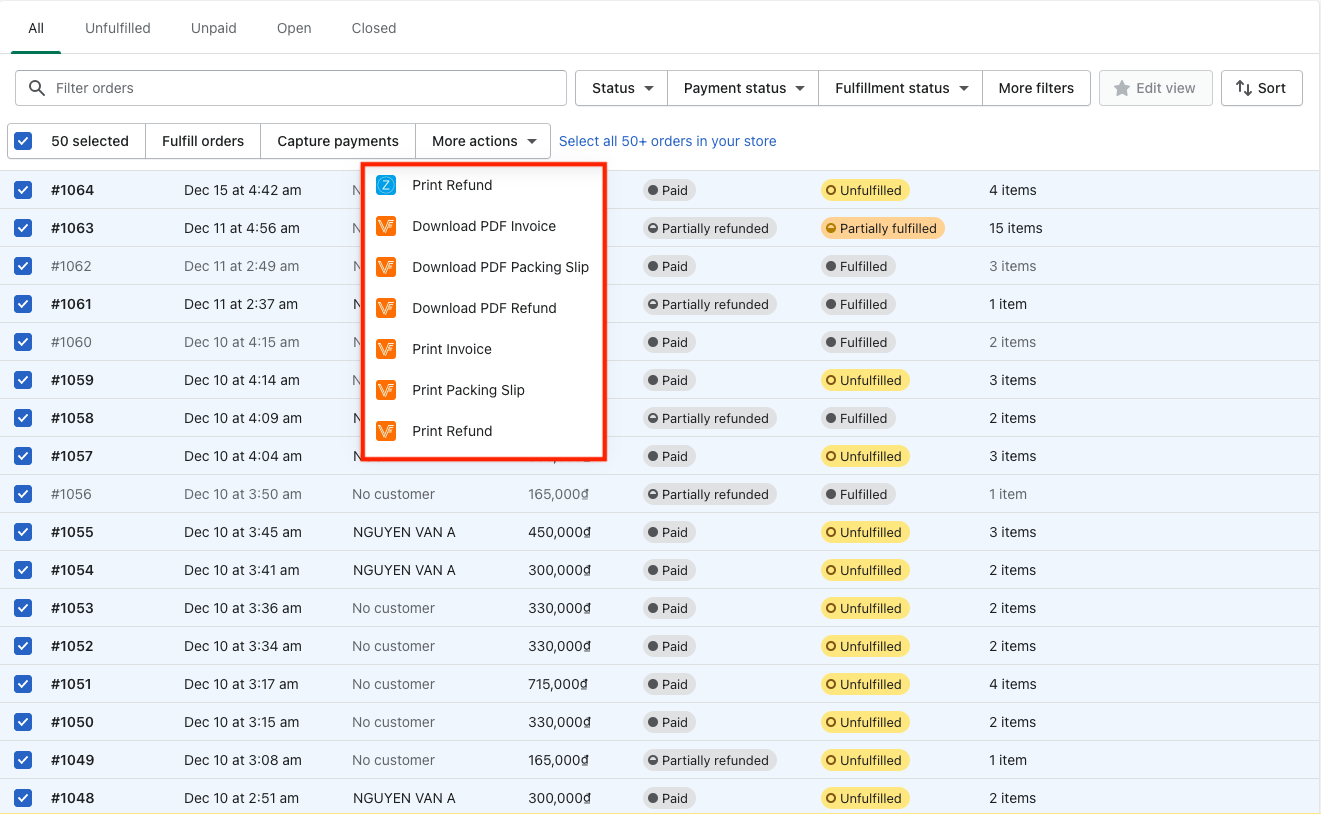Click the blue icon beside first Print Refund
The image size is (1321, 814).
pos(386,185)
